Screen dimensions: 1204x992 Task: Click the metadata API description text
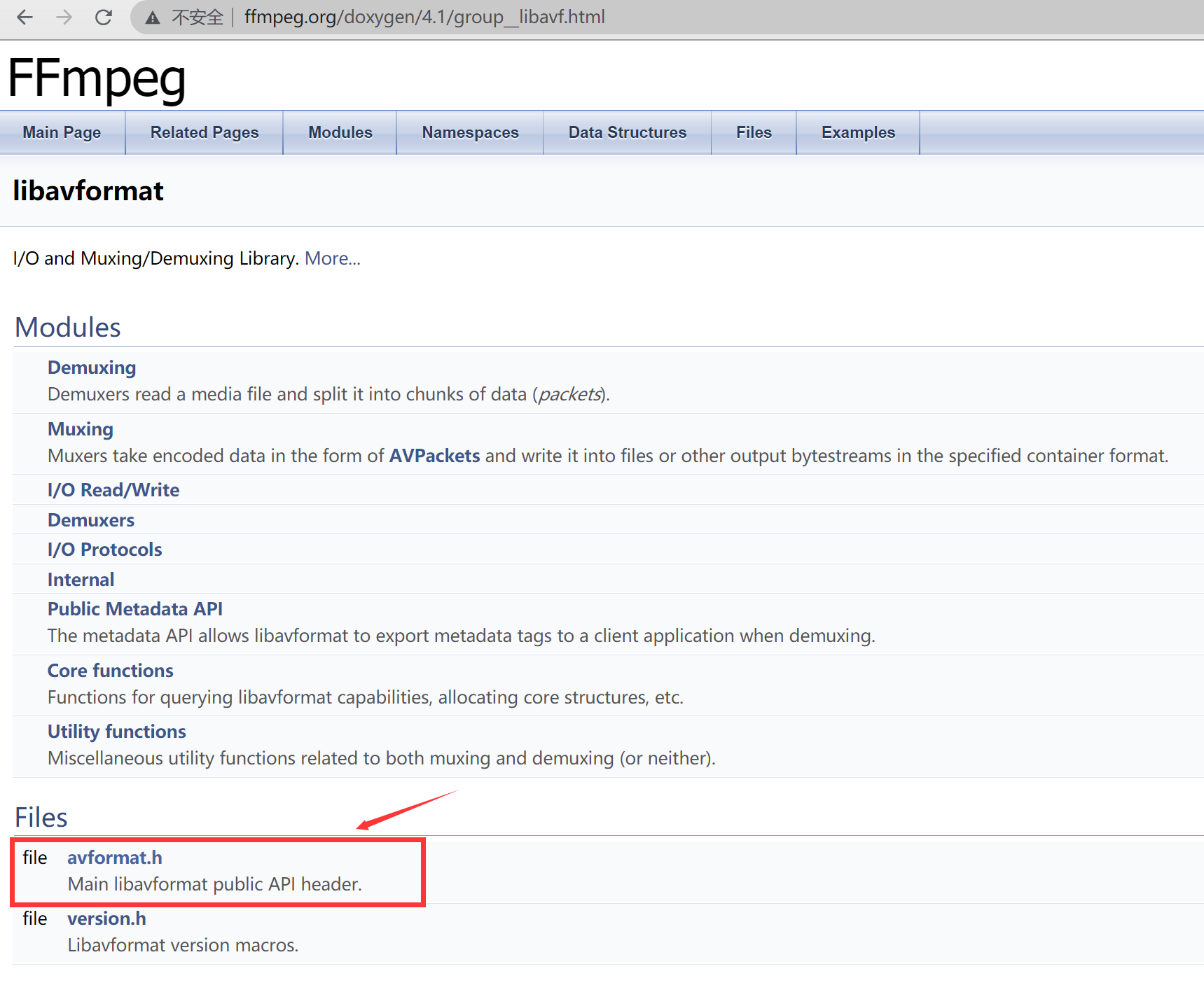point(462,636)
